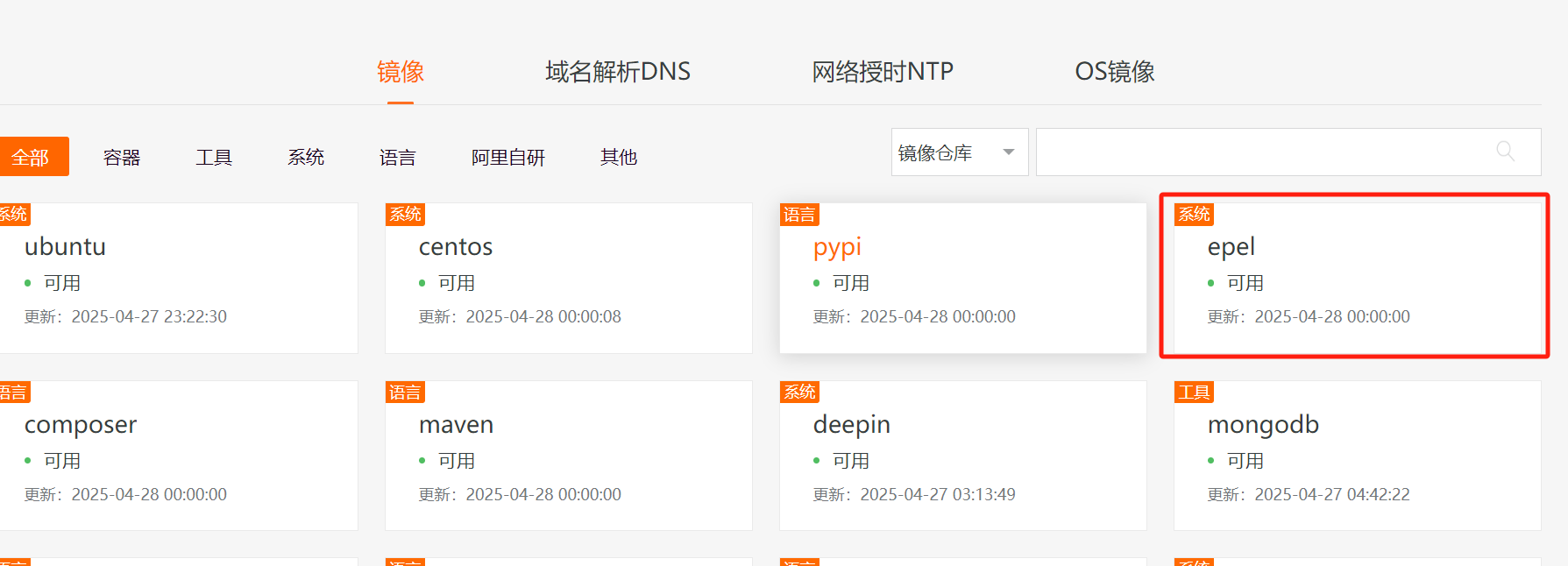Click the 可用 status on mongodb card

1245,461
